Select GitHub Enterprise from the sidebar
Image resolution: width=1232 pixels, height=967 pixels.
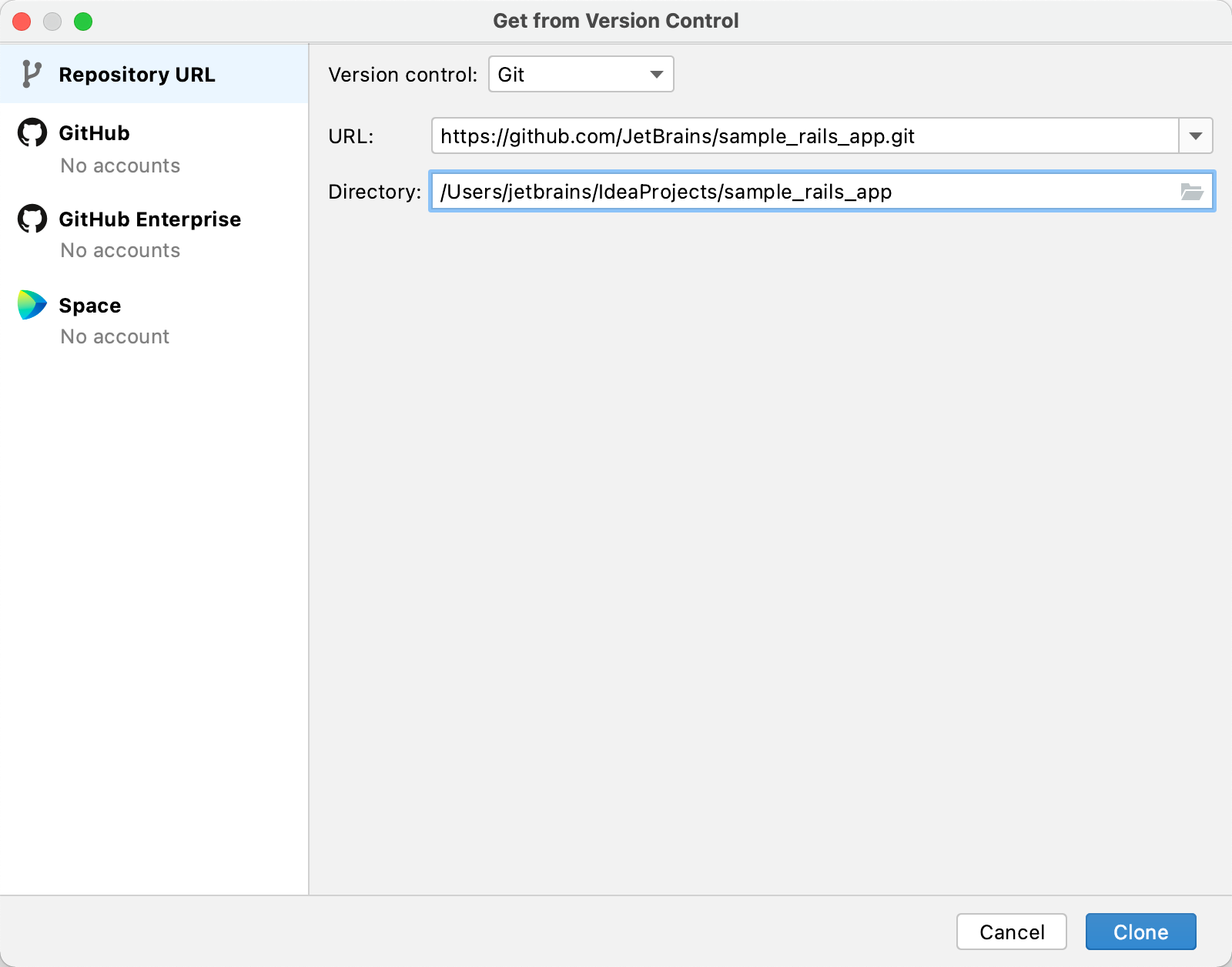coord(149,219)
